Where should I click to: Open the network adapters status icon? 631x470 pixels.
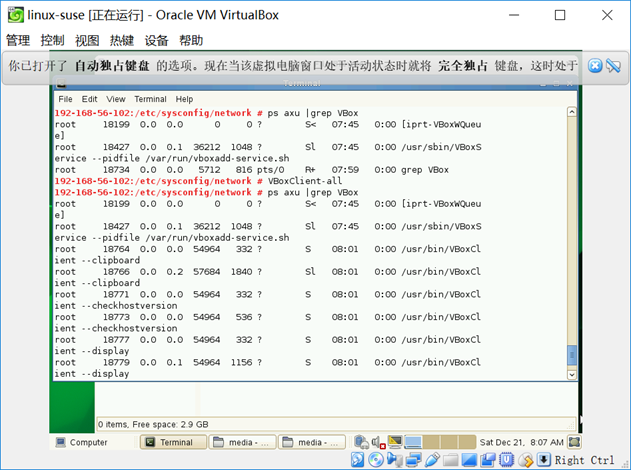[413, 460]
